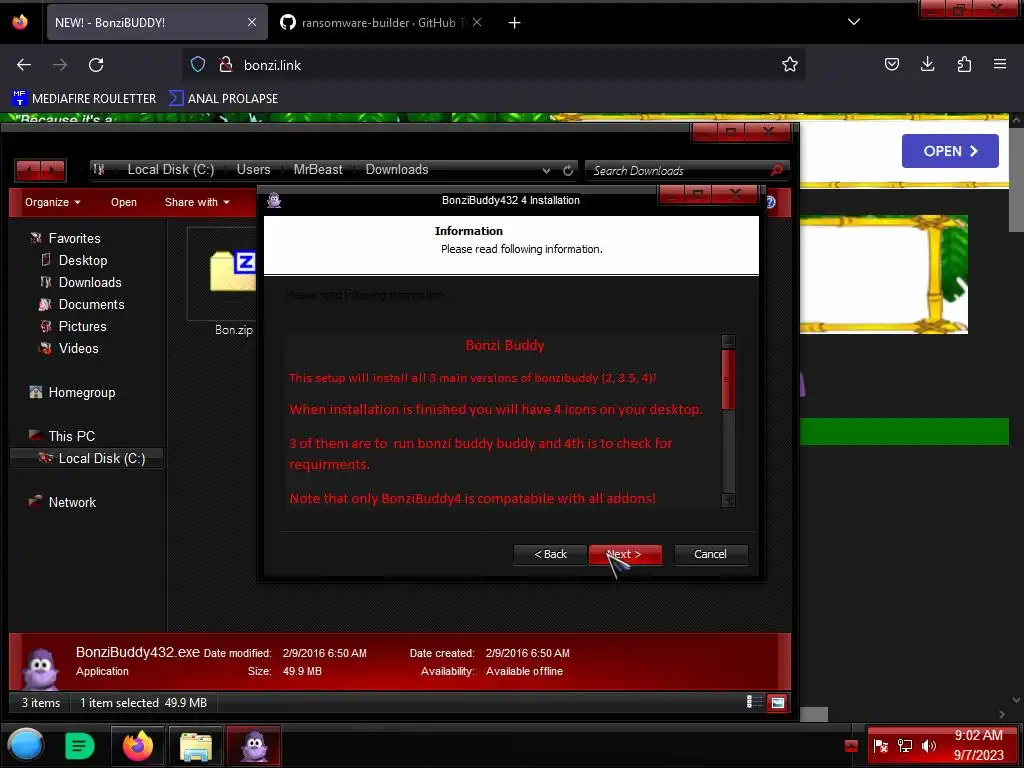
Task: Click BonziBuddy installer taskbar icon
Action: click(254, 746)
